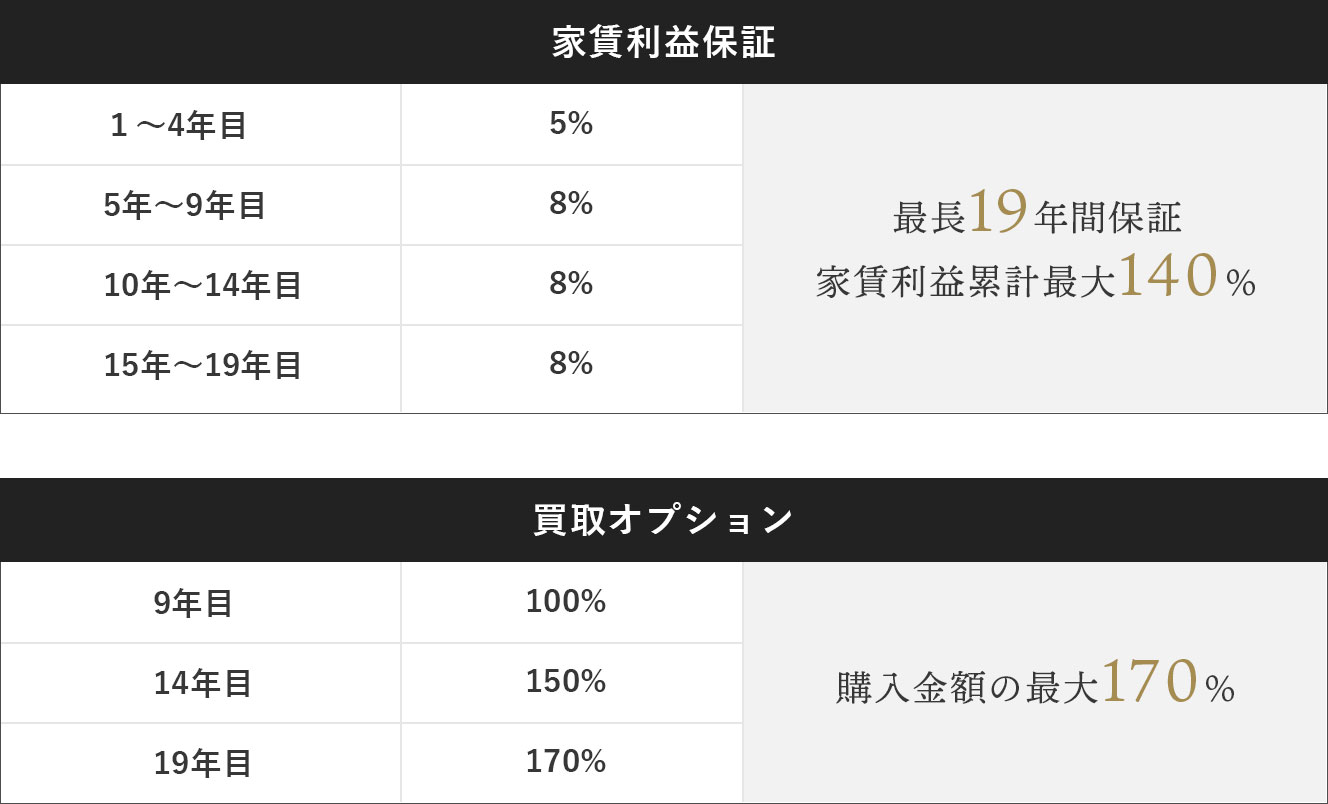
Task: Click the 8% value in 15年～19年目 row
Action: pos(571,364)
